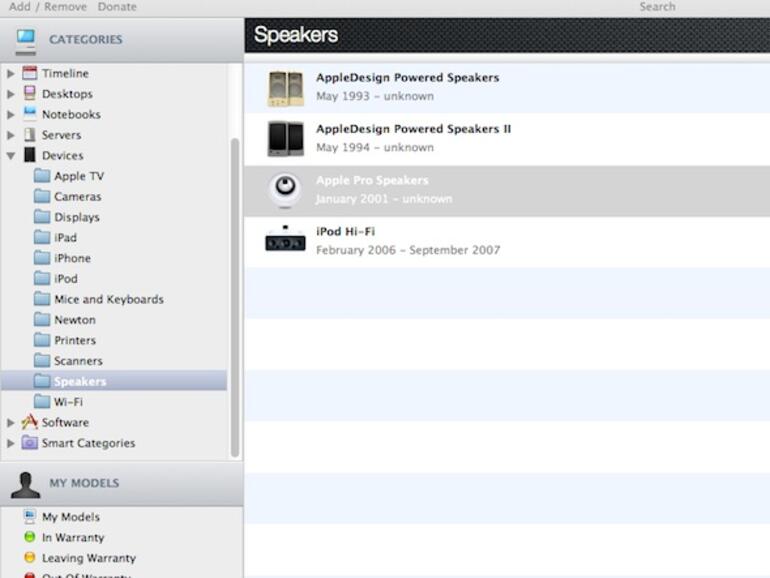Image resolution: width=770 pixels, height=578 pixels.
Task: Click the Notebooks laptop icon
Action: point(29,114)
